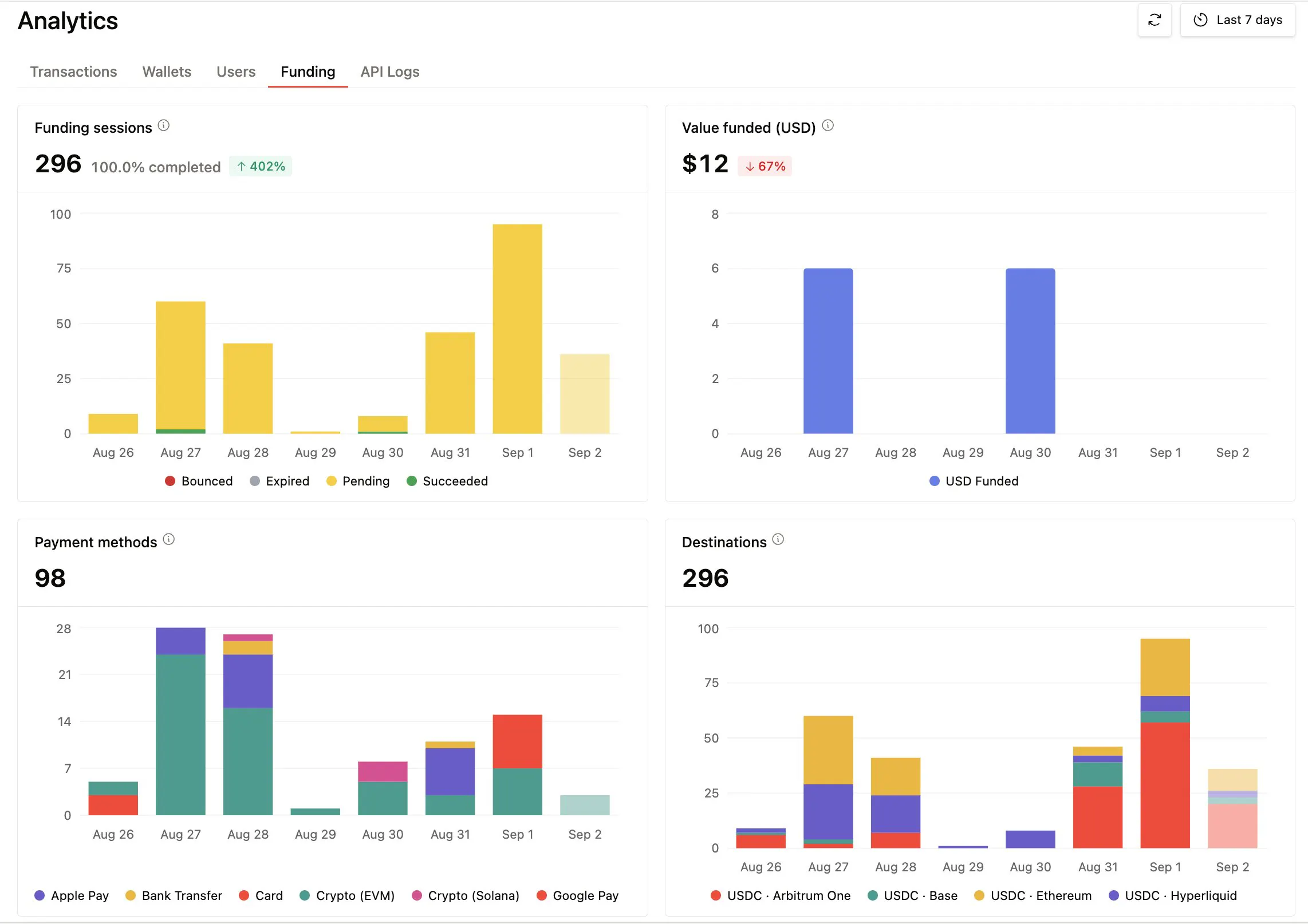1308x924 pixels.
Task: Toggle Bounced series in Funding sessions legend
Action: [199, 481]
